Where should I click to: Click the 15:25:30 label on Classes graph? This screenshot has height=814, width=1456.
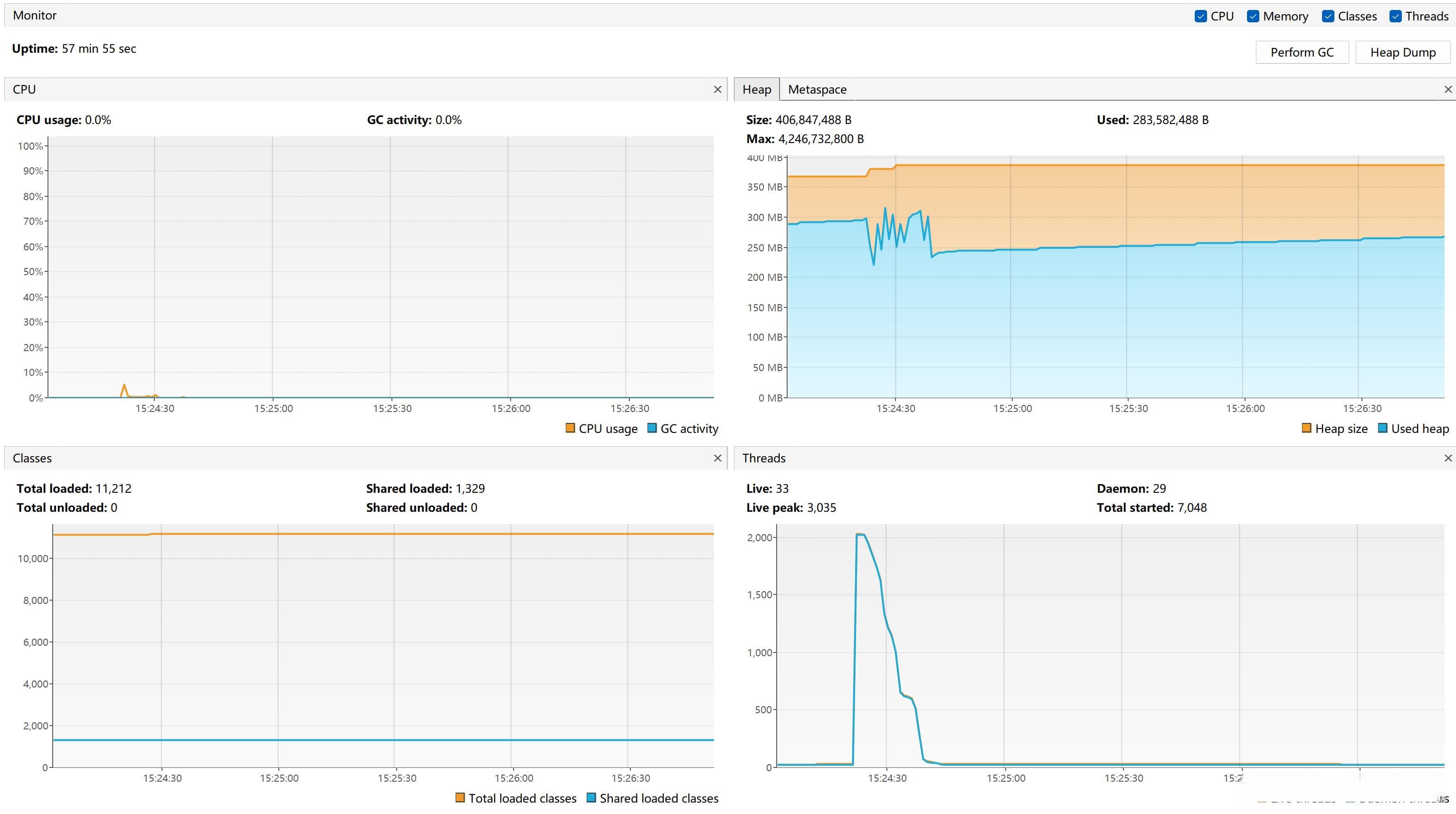(x=397, y=778)
